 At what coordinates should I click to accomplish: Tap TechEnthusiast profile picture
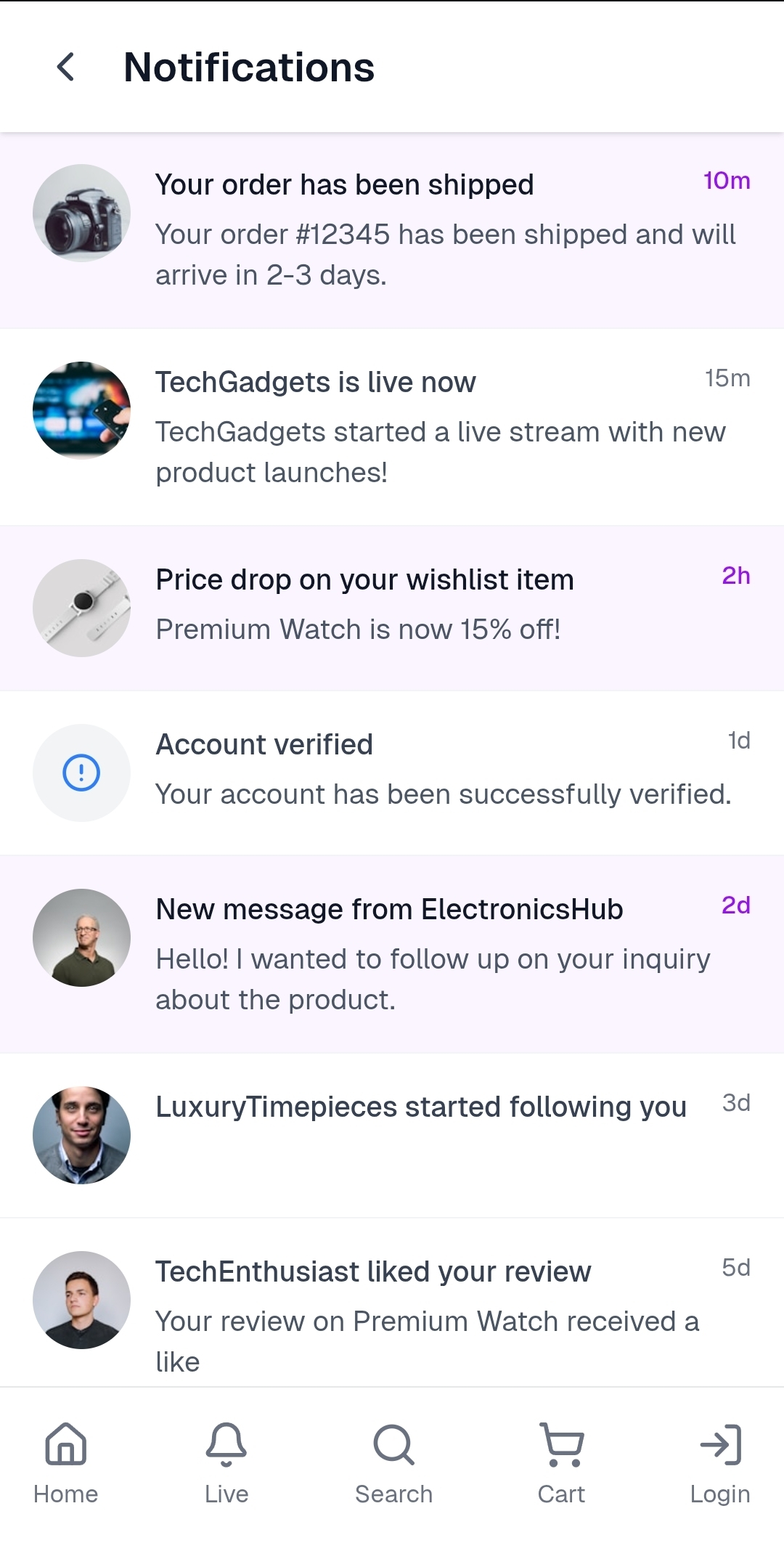[x=82, y=1300]
